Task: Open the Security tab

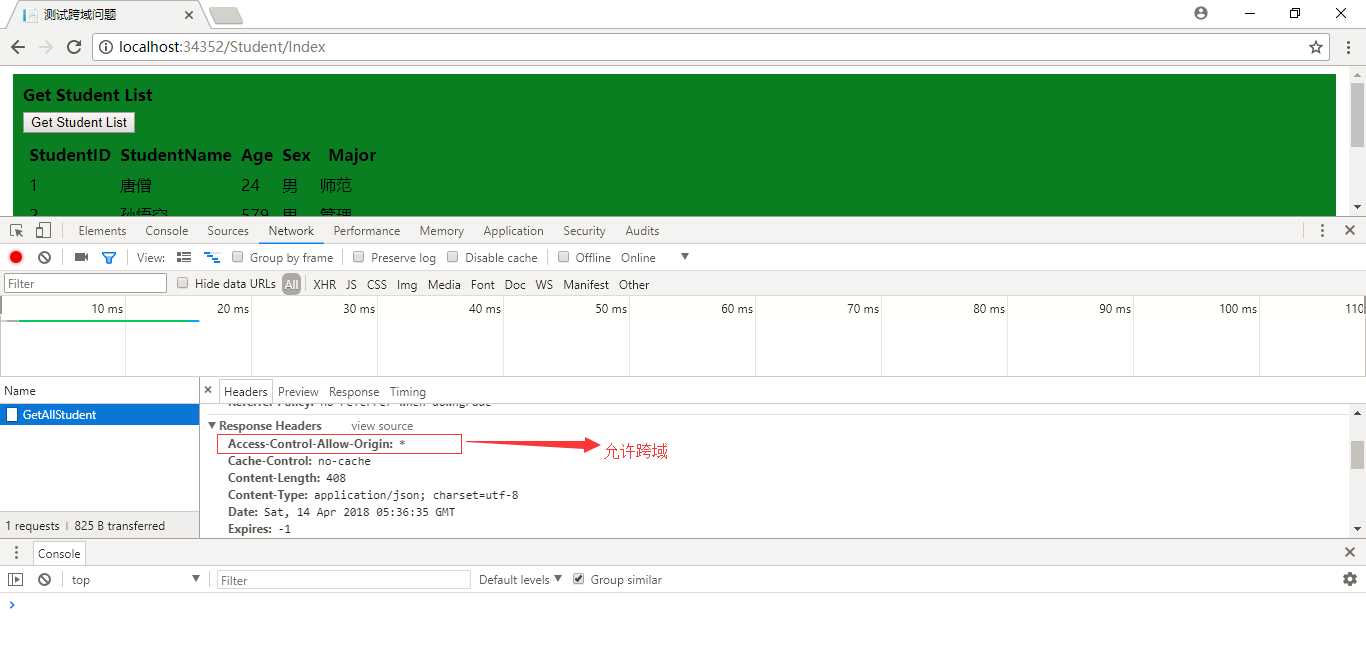Action: pyautogui.click(x=584, y=230)
